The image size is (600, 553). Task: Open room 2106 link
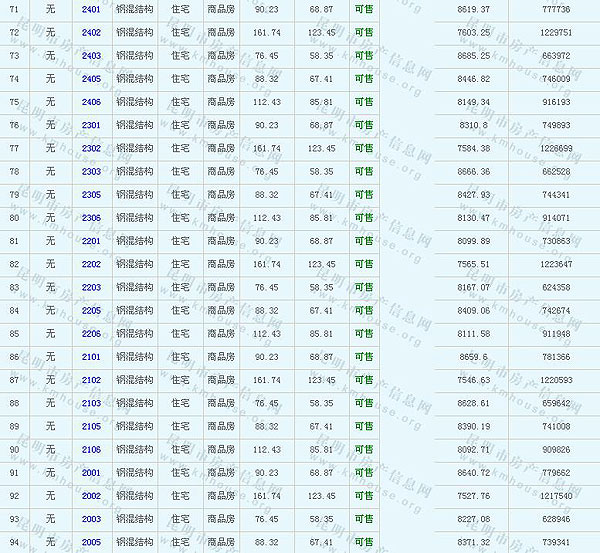coord(91,449)
